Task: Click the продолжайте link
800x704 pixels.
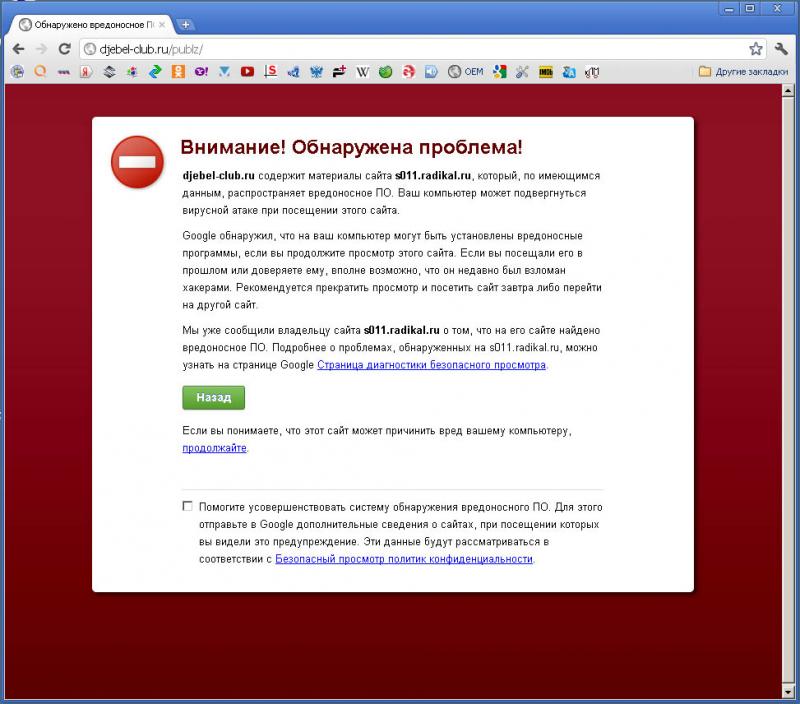Action: [214, 448]
